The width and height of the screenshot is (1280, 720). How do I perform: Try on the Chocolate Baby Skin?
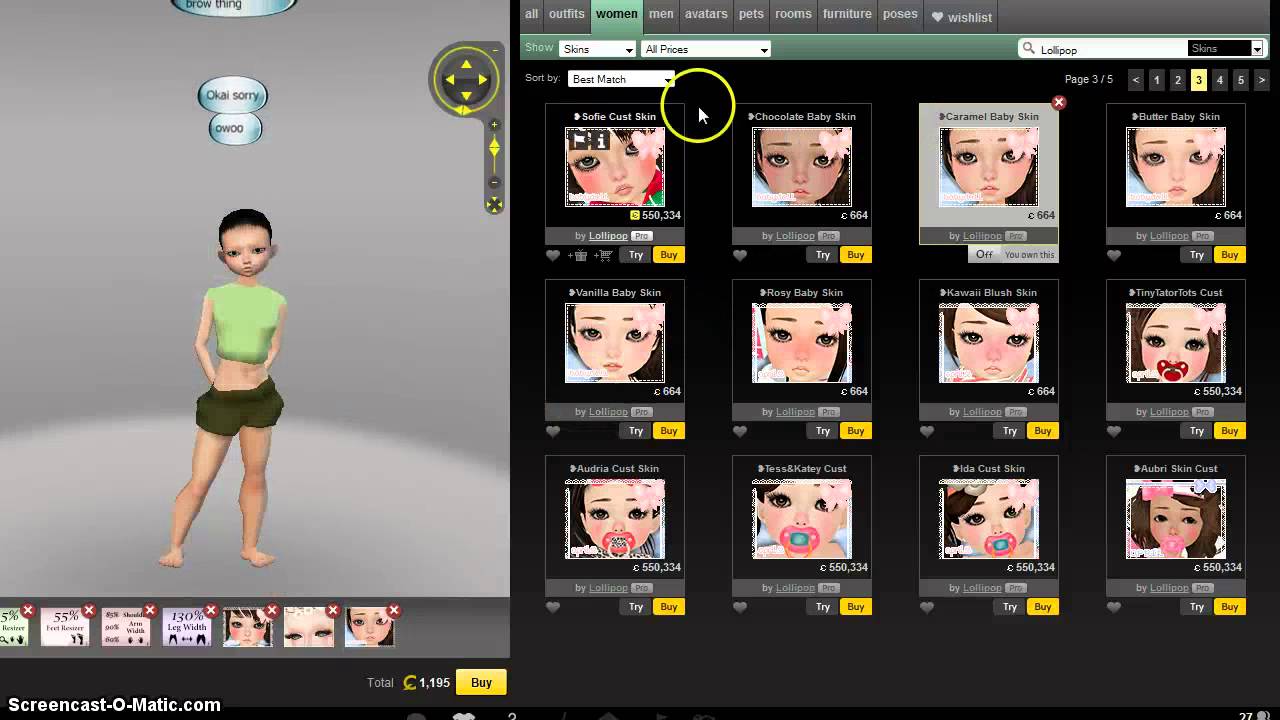pos(823,255)
